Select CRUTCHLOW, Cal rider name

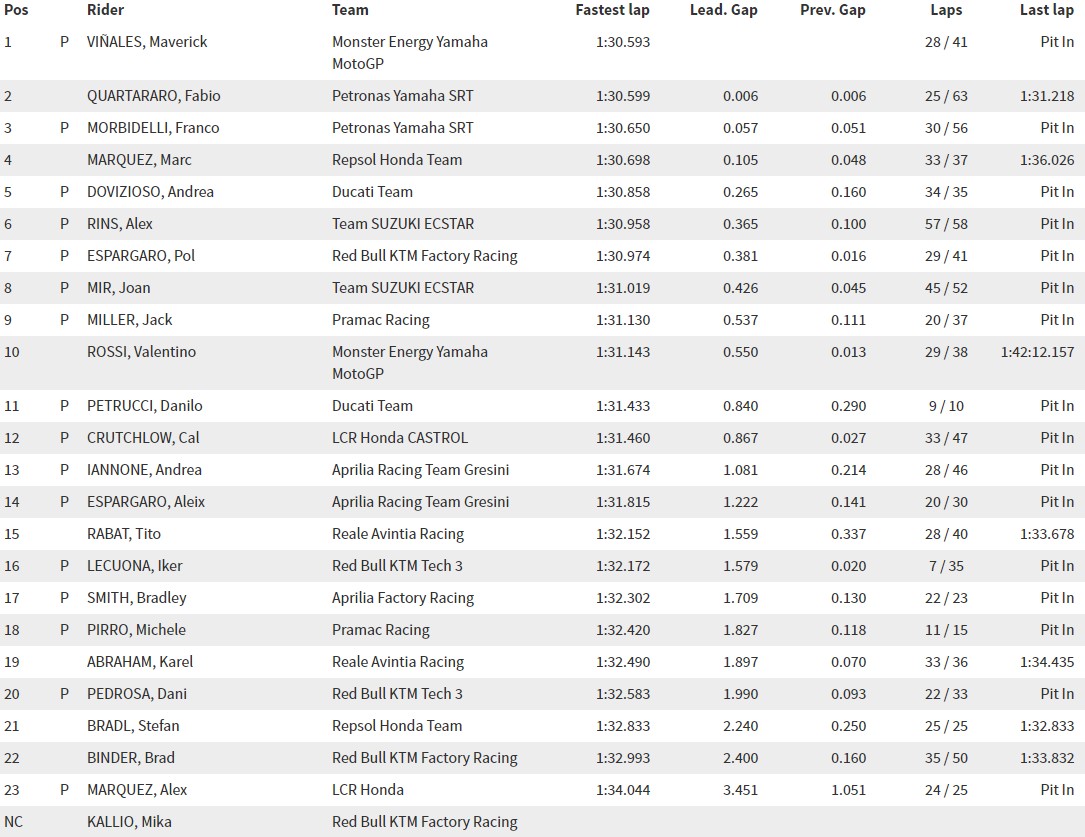143,438
